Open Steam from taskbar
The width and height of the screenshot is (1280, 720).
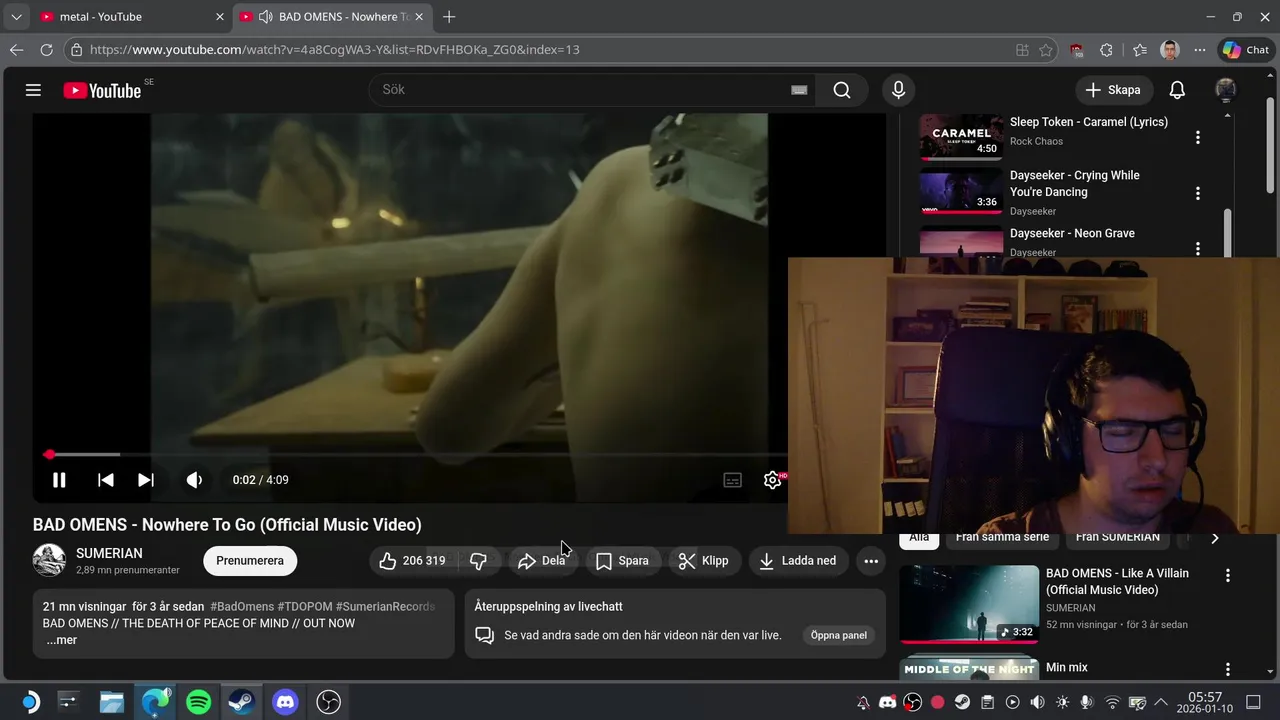point(241,702)
